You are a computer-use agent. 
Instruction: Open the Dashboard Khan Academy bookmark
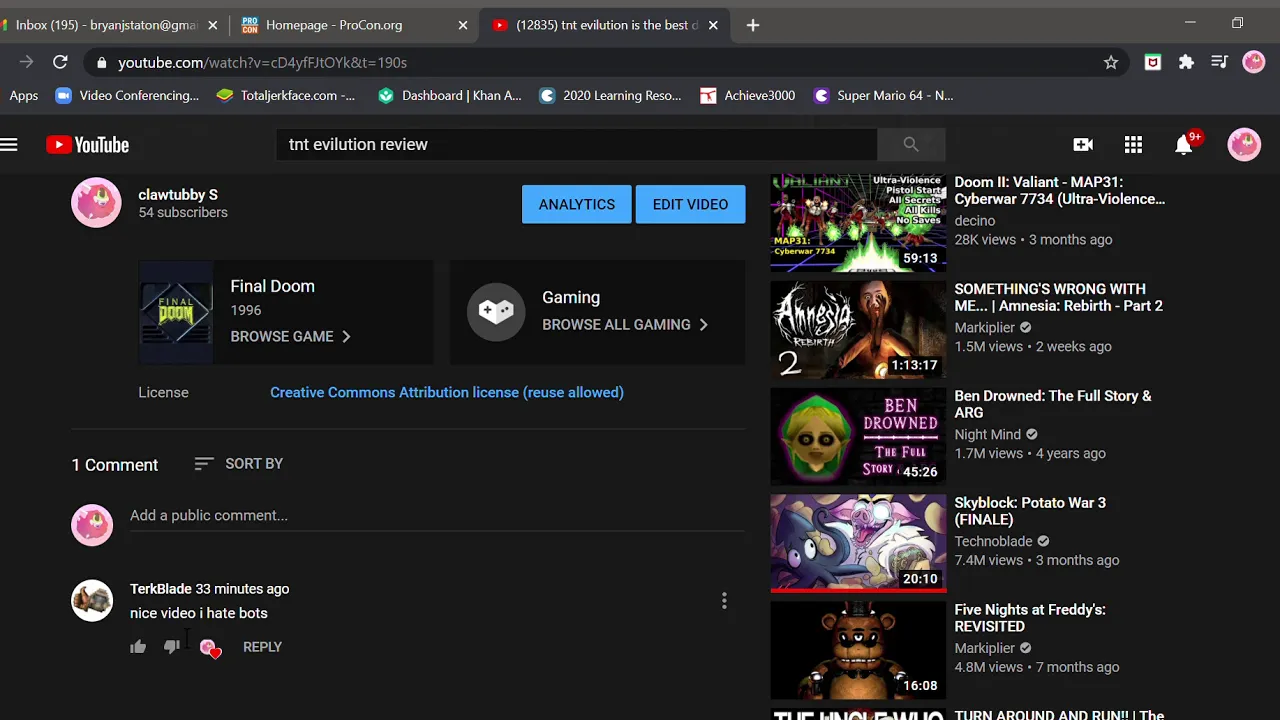pyautogui.click(x=450, y=96)
